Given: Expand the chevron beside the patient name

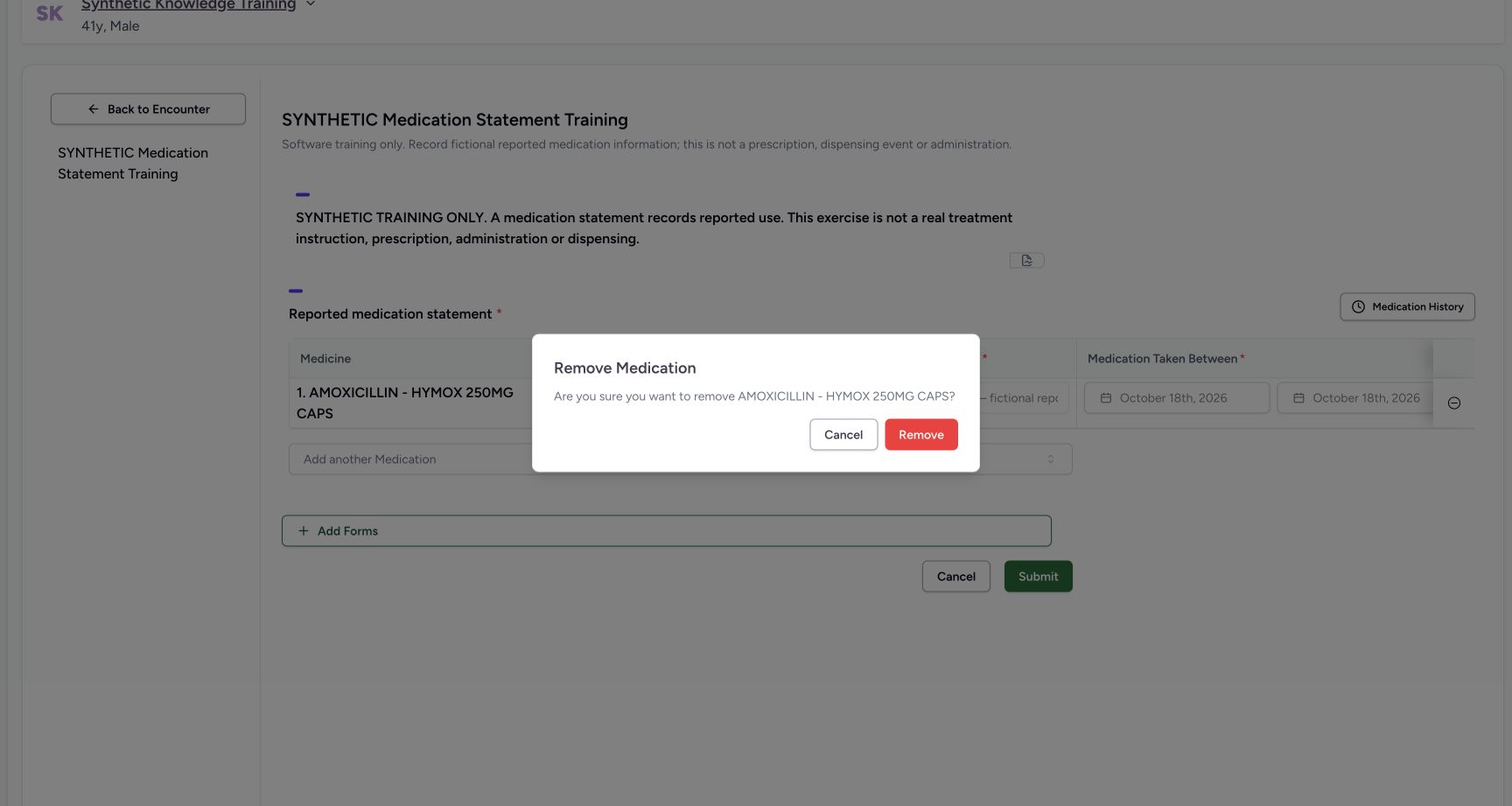Looking at the screenshot, I should [x=310, y=5].
